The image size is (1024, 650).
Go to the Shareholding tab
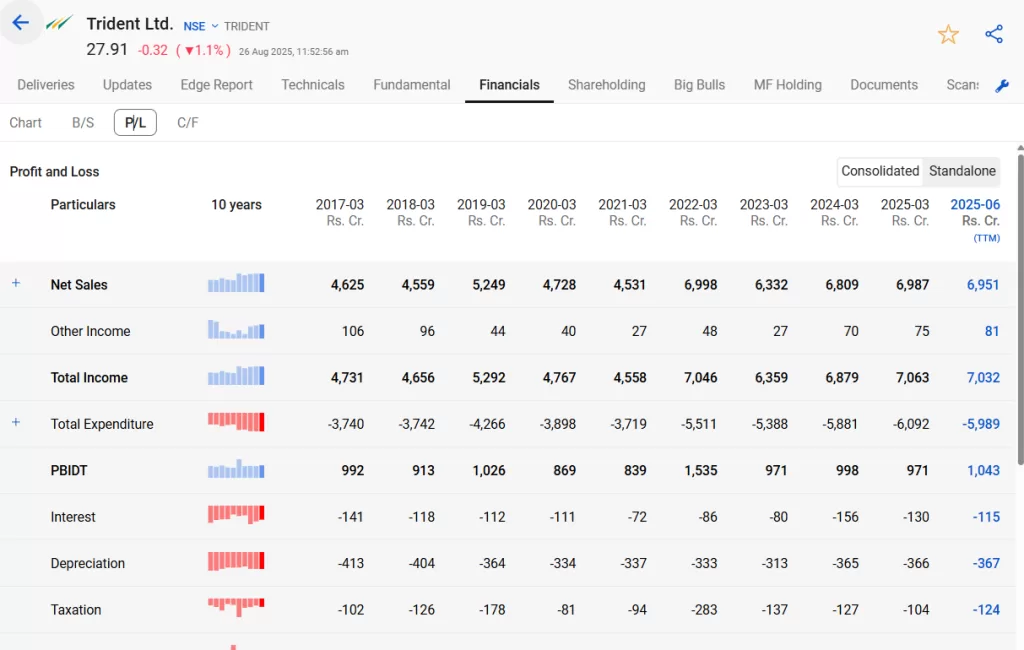click(607, 85)
